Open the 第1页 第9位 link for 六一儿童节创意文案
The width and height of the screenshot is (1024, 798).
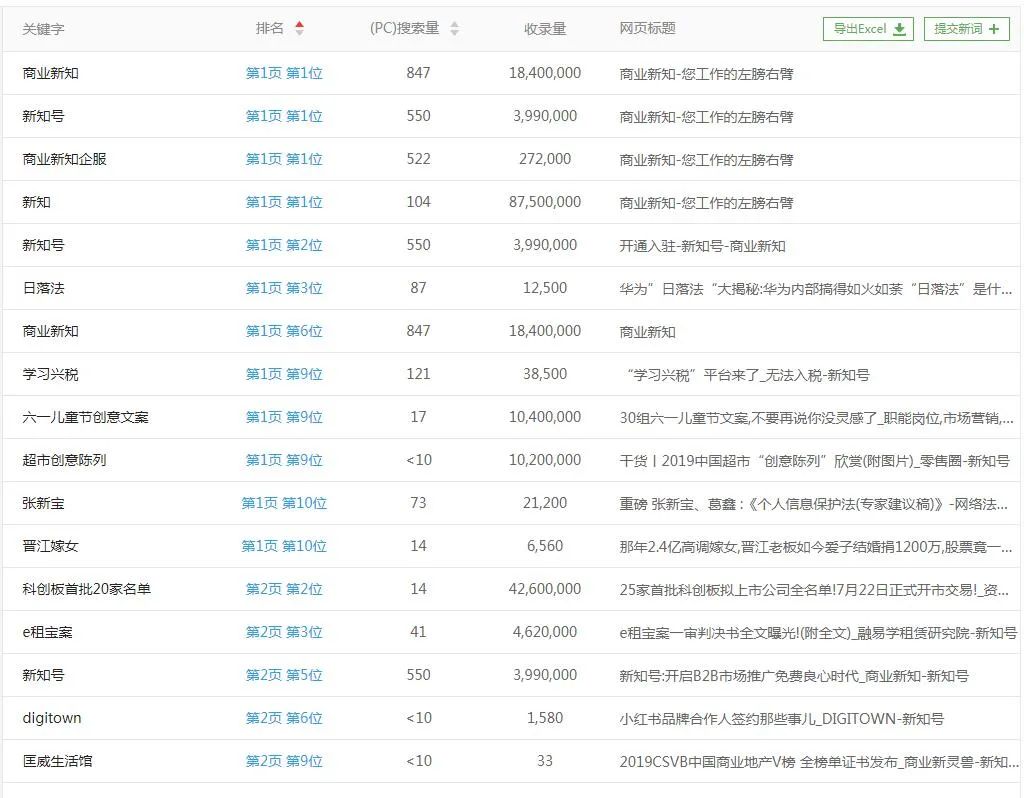tap(284, 417)
